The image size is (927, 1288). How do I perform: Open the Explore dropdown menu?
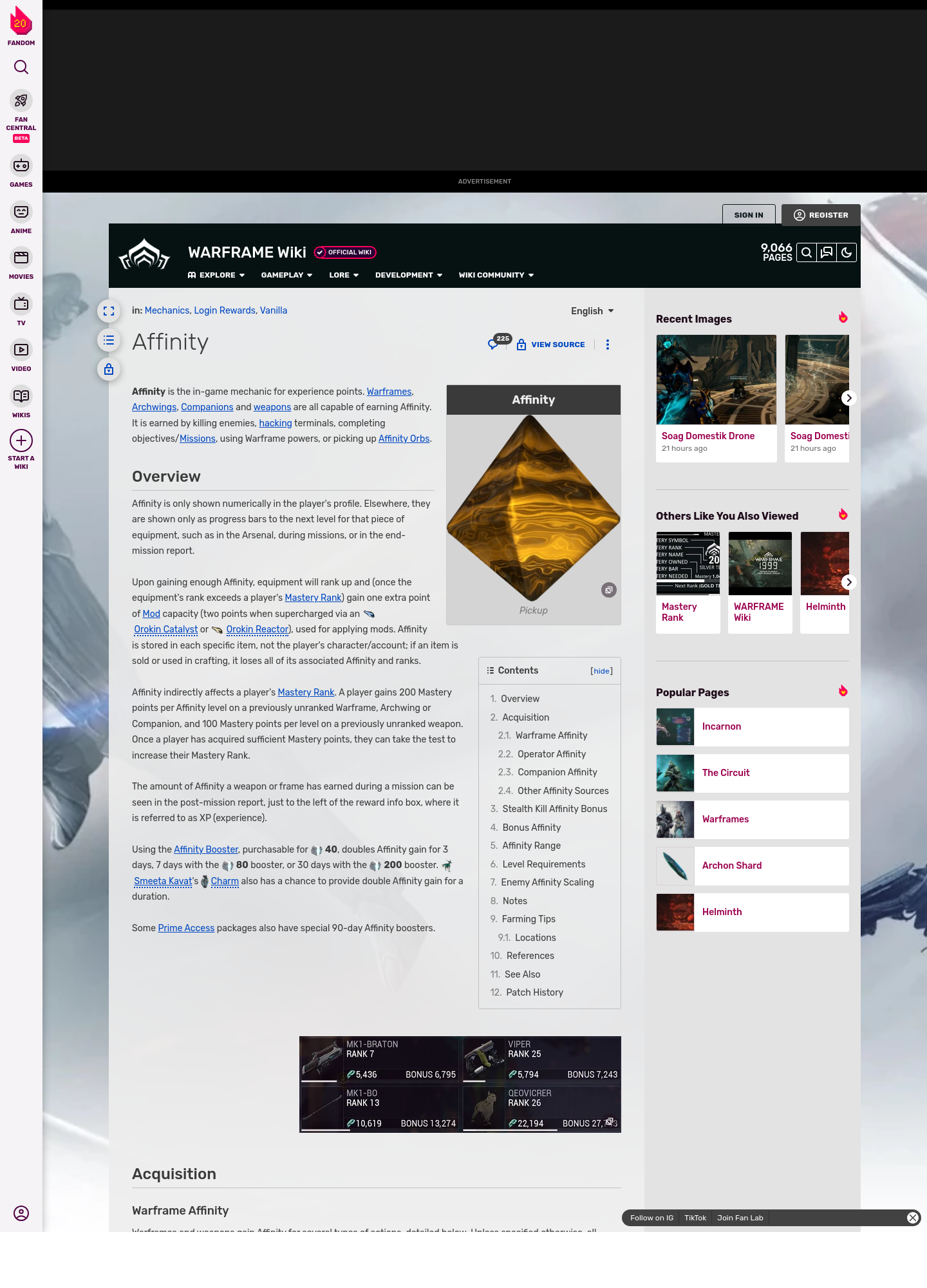pyautogui.click(x=216, y=275)
